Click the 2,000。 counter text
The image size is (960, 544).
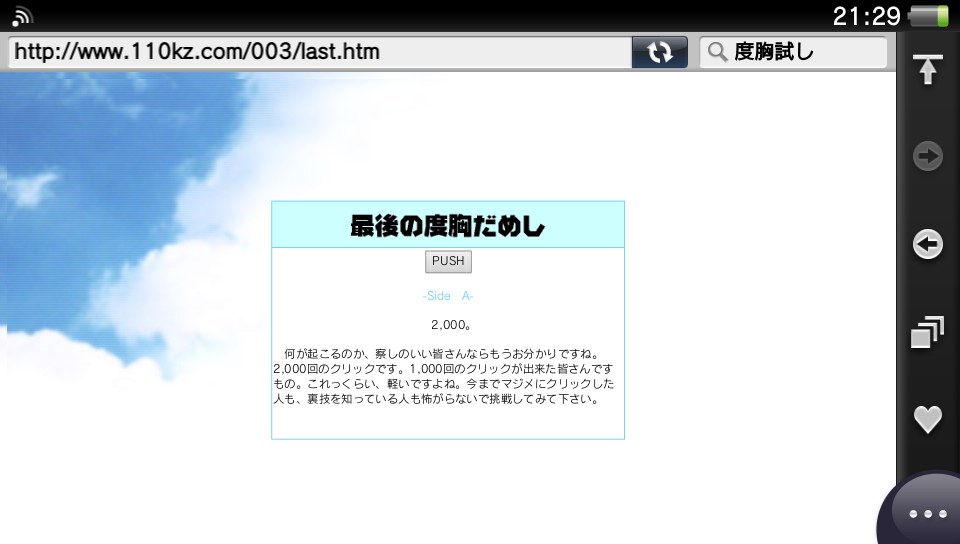click(451, 325)
